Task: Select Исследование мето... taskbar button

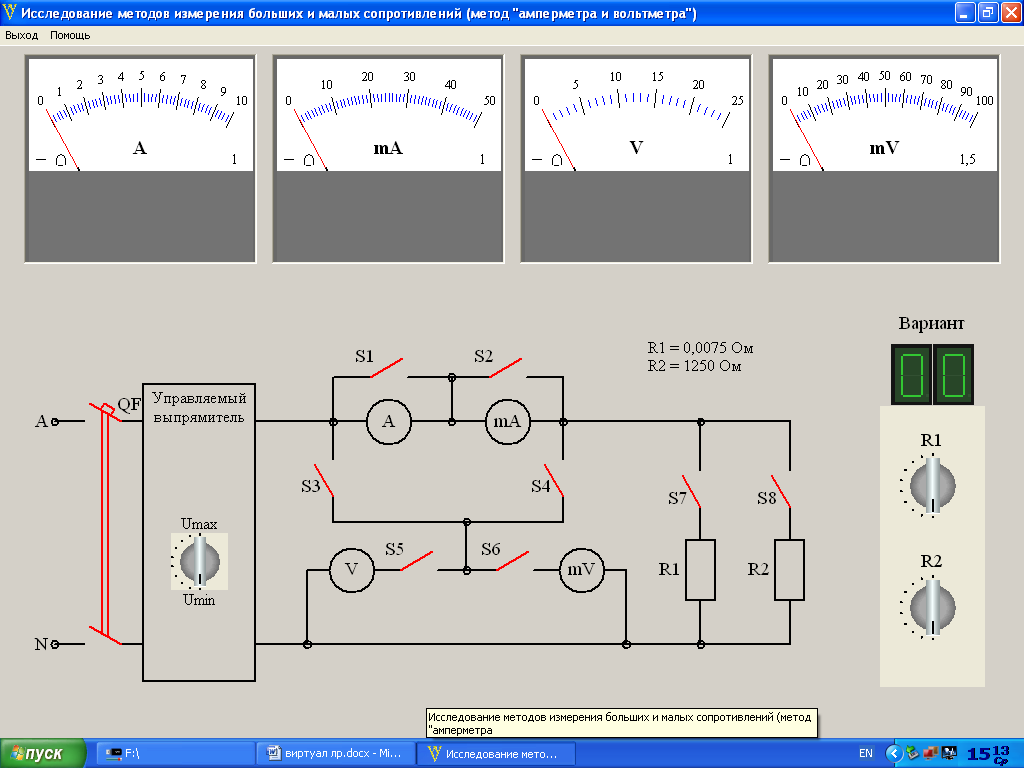Action: coord(496,754)
